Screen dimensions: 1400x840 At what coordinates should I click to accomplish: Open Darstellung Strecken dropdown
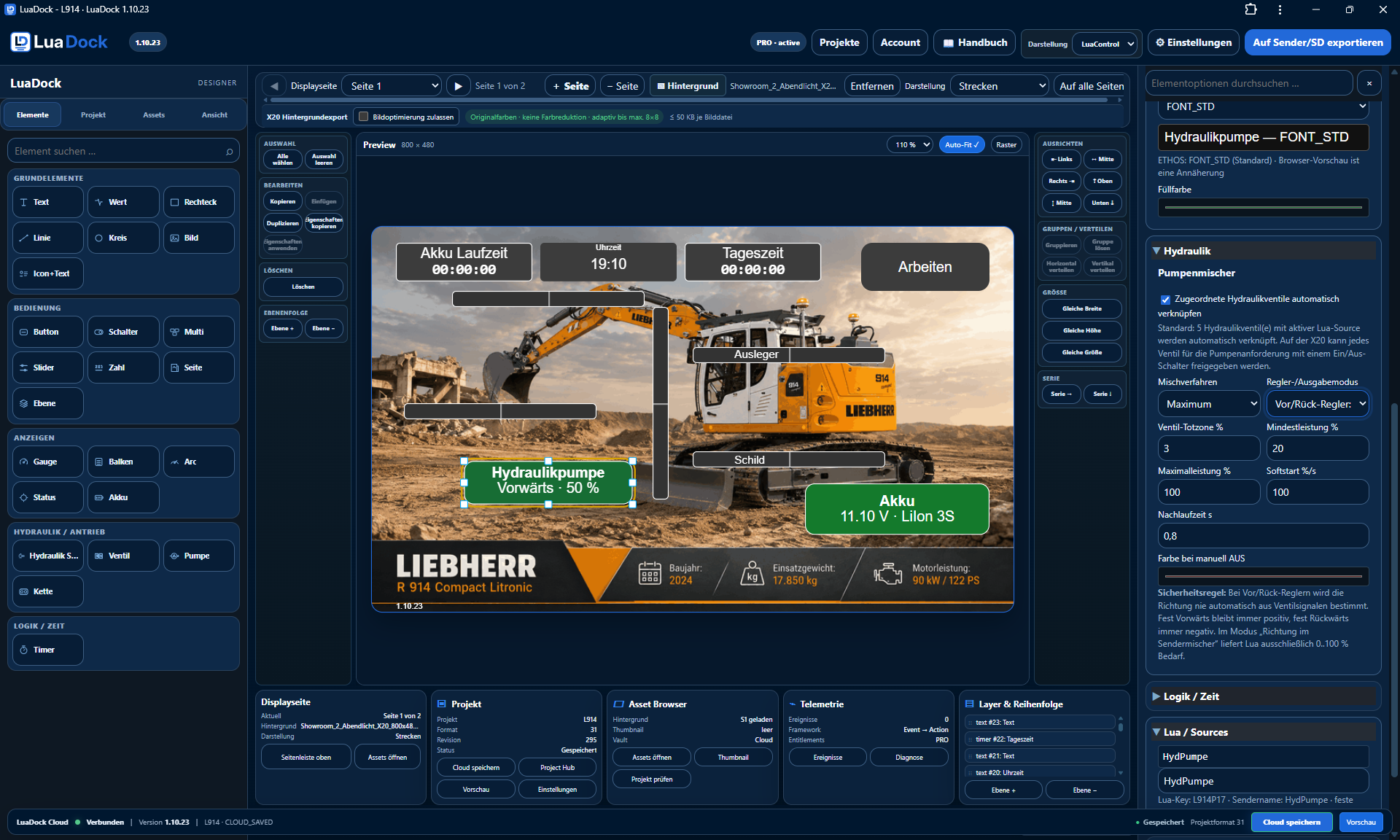[x=1000, y=86]
